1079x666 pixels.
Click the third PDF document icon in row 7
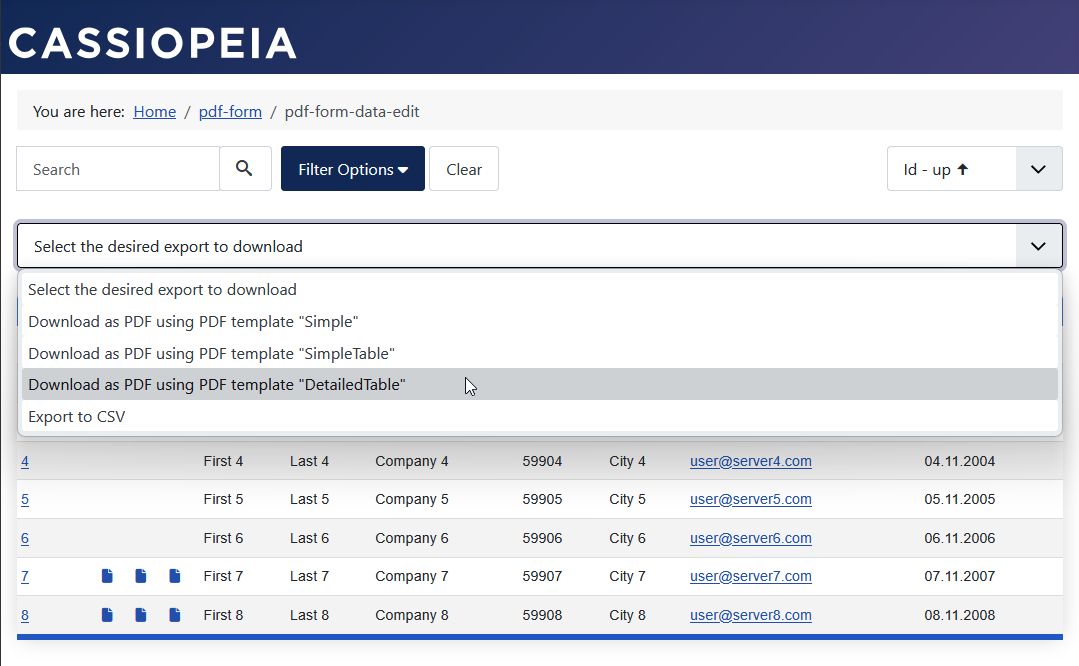(x=174, y=576)
